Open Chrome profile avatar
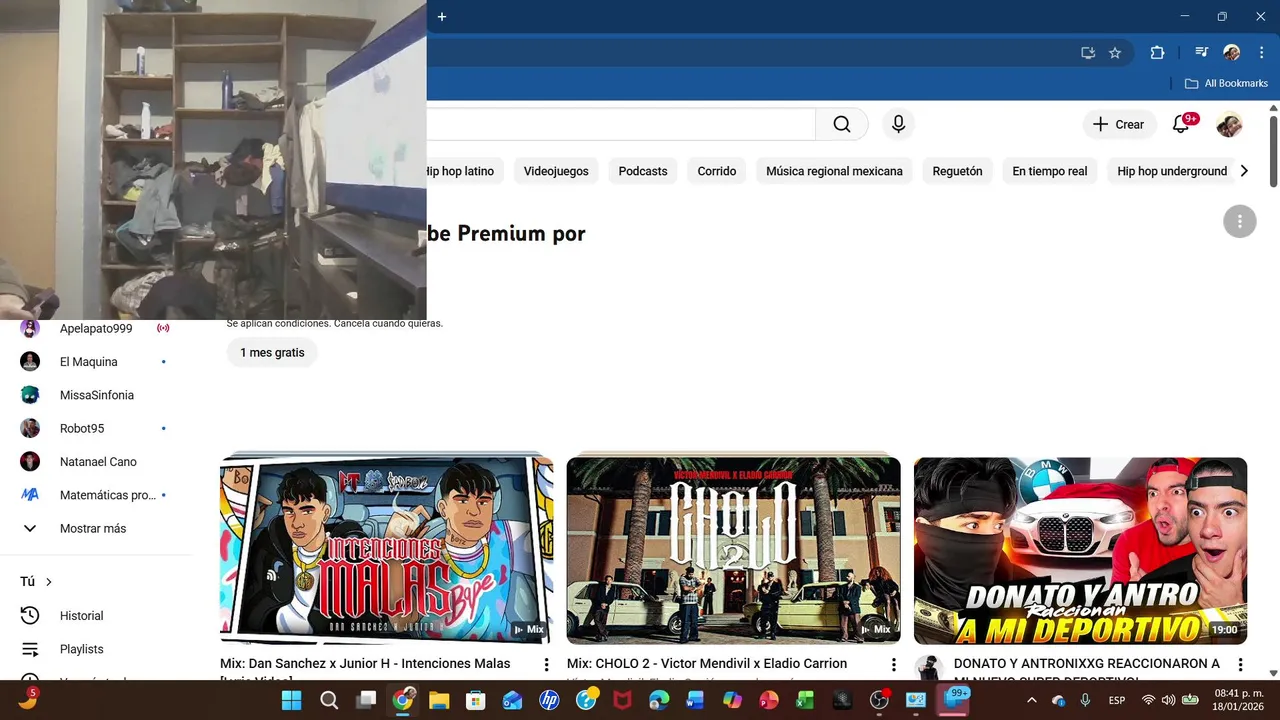1280x720 pixels. [1232, 53]
